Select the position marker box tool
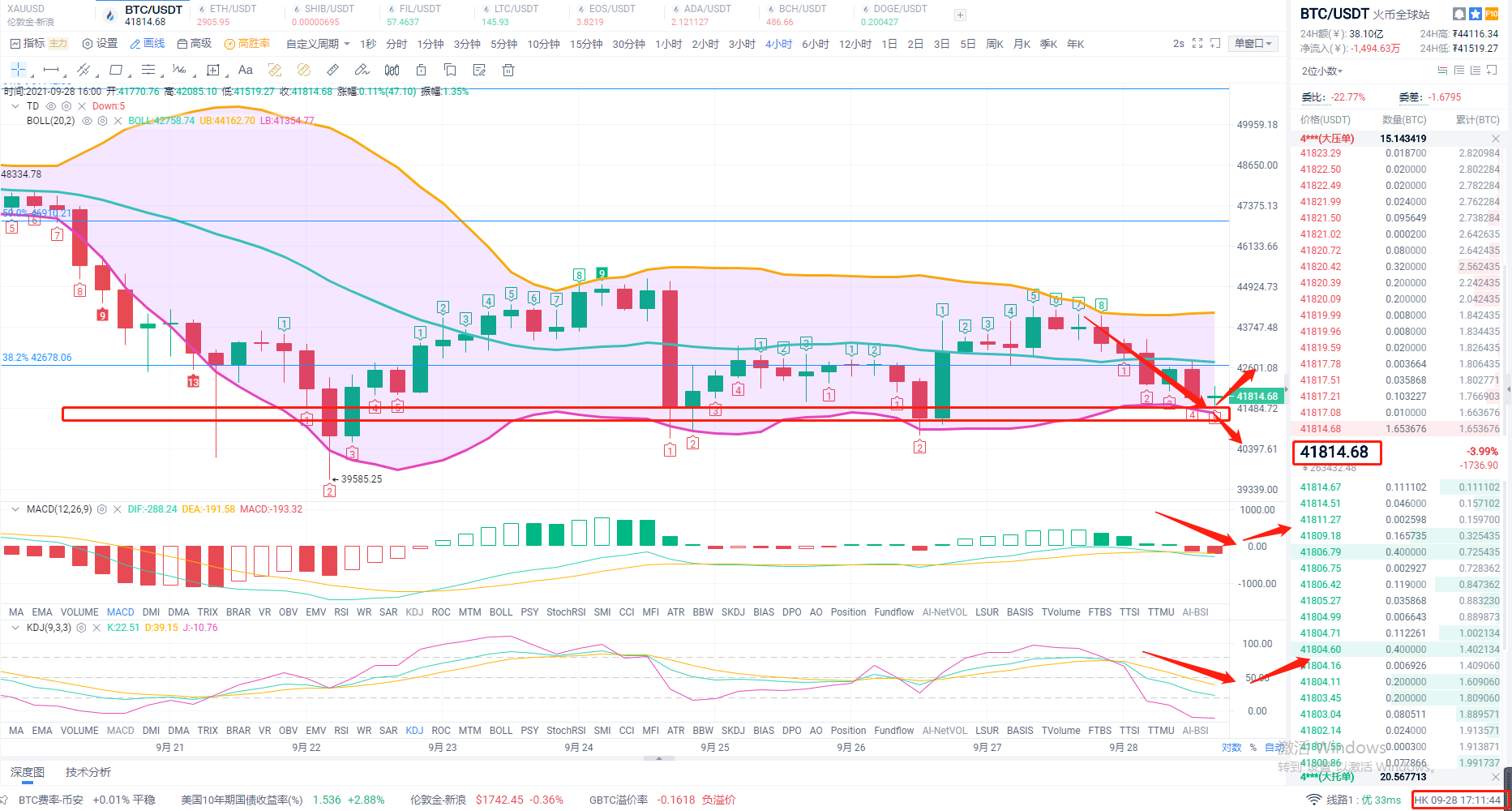This screenshot has height=811, width=1512. [x=213, y=70]
